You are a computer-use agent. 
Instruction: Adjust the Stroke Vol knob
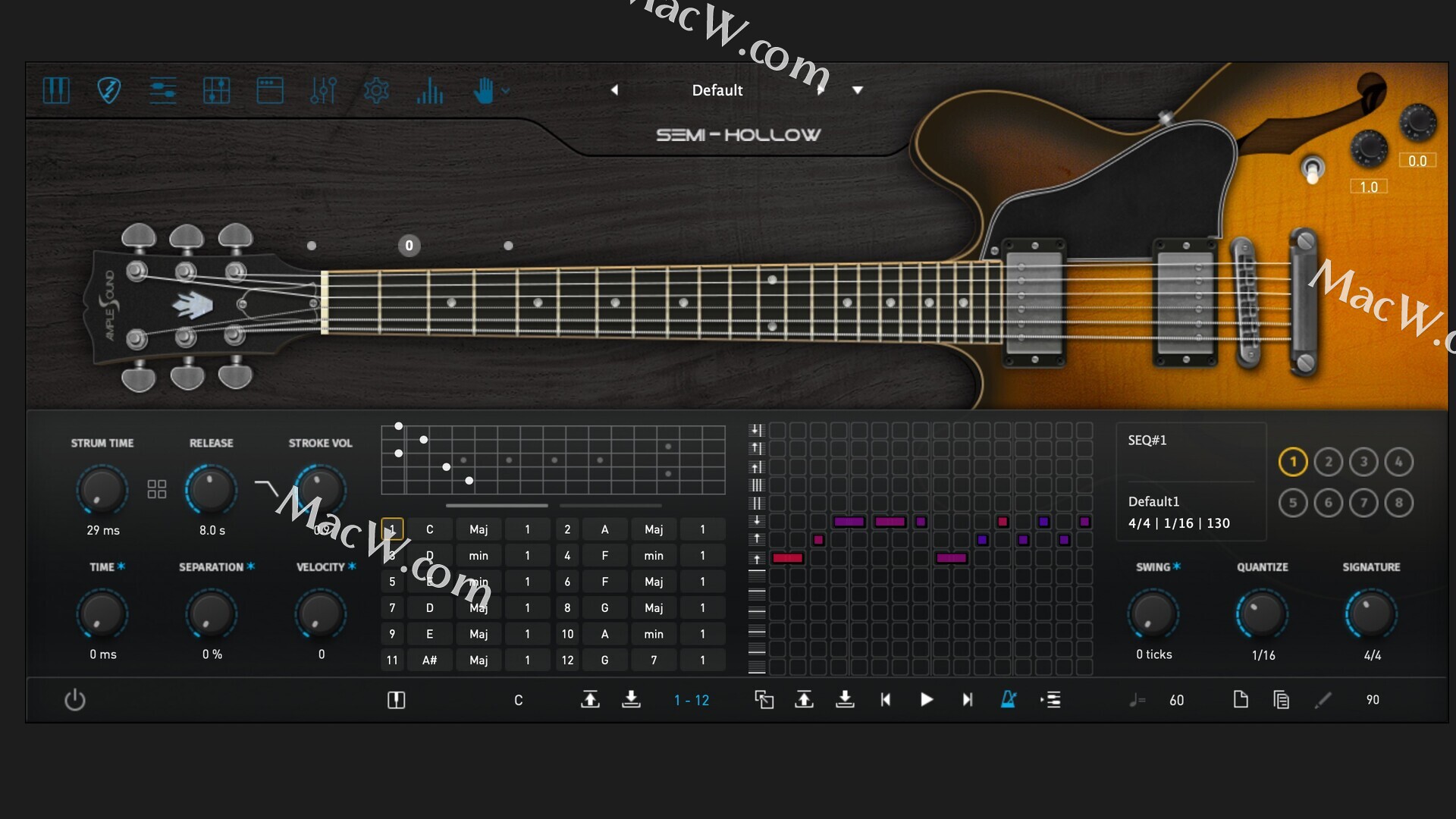pyautogui.click(x=321, y=490)
